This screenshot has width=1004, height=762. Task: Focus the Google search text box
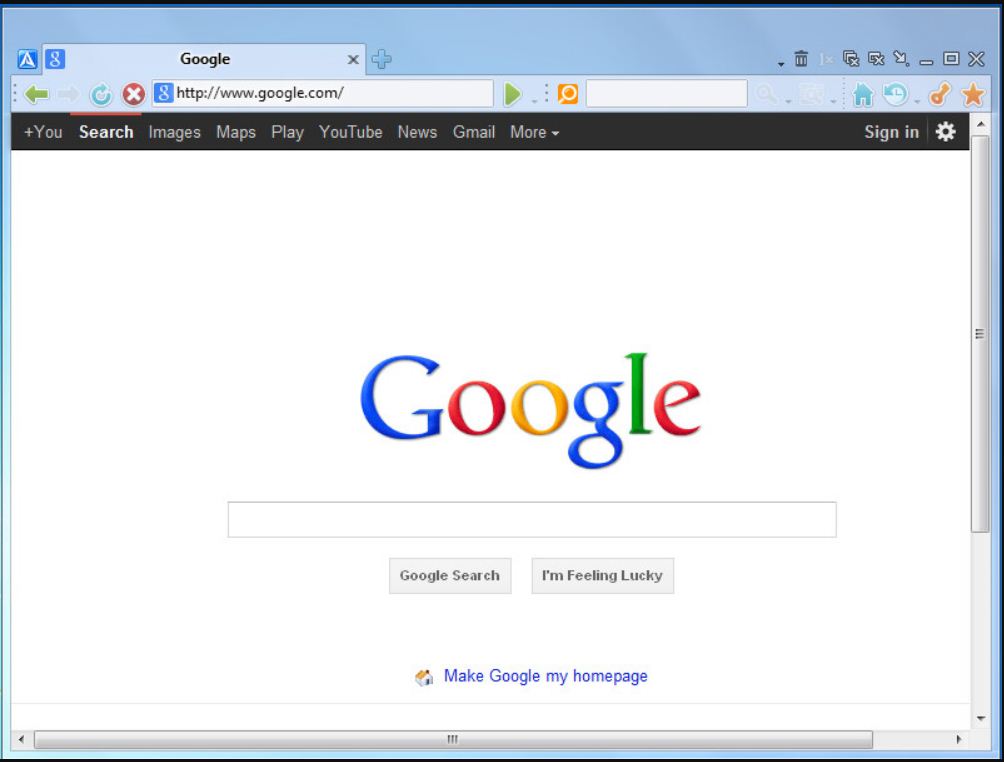[x=531, y=520]
